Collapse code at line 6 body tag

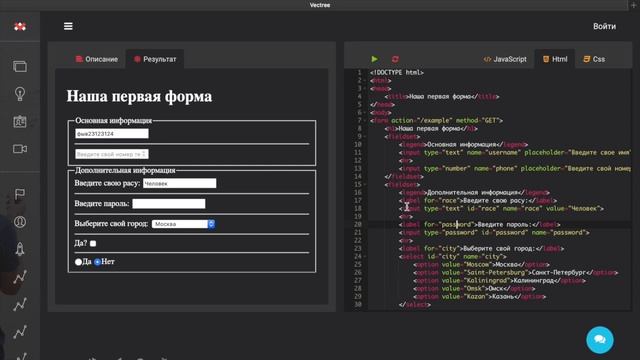[365, 113]
